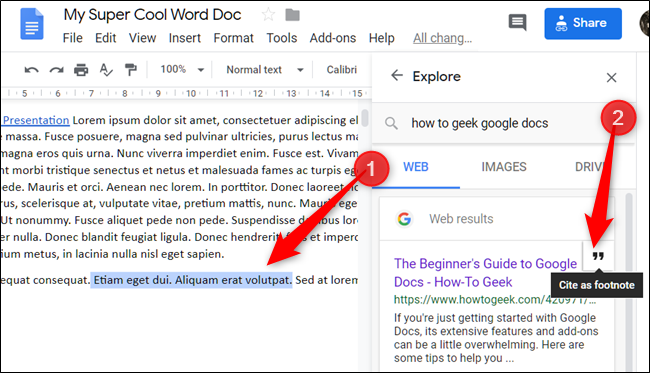Viewport: 650px width, 373px height.
Task: Click the result snippet starting If you're just getting started
Action: coord(496,338)
